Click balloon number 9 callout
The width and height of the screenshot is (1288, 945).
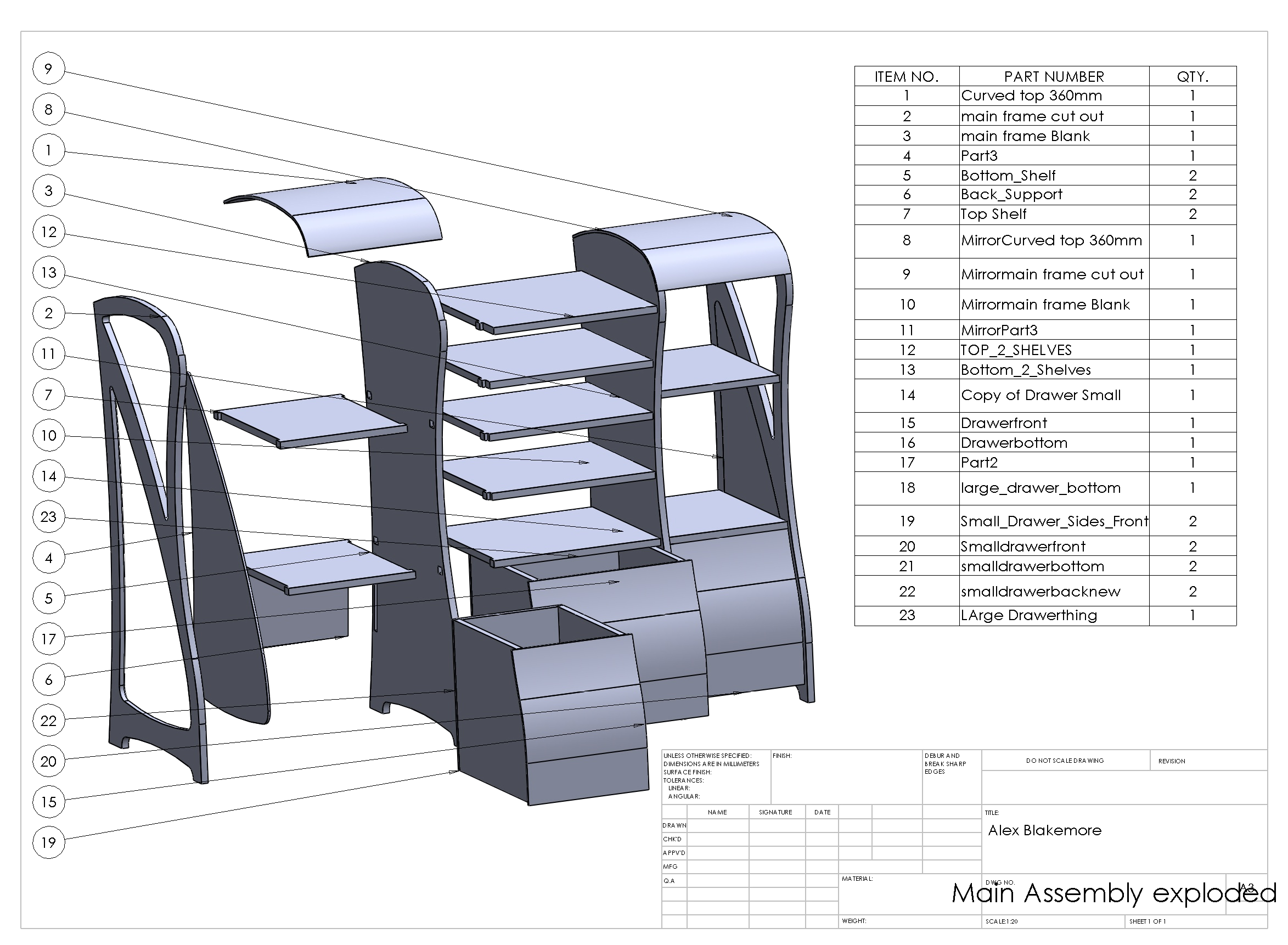49,69
